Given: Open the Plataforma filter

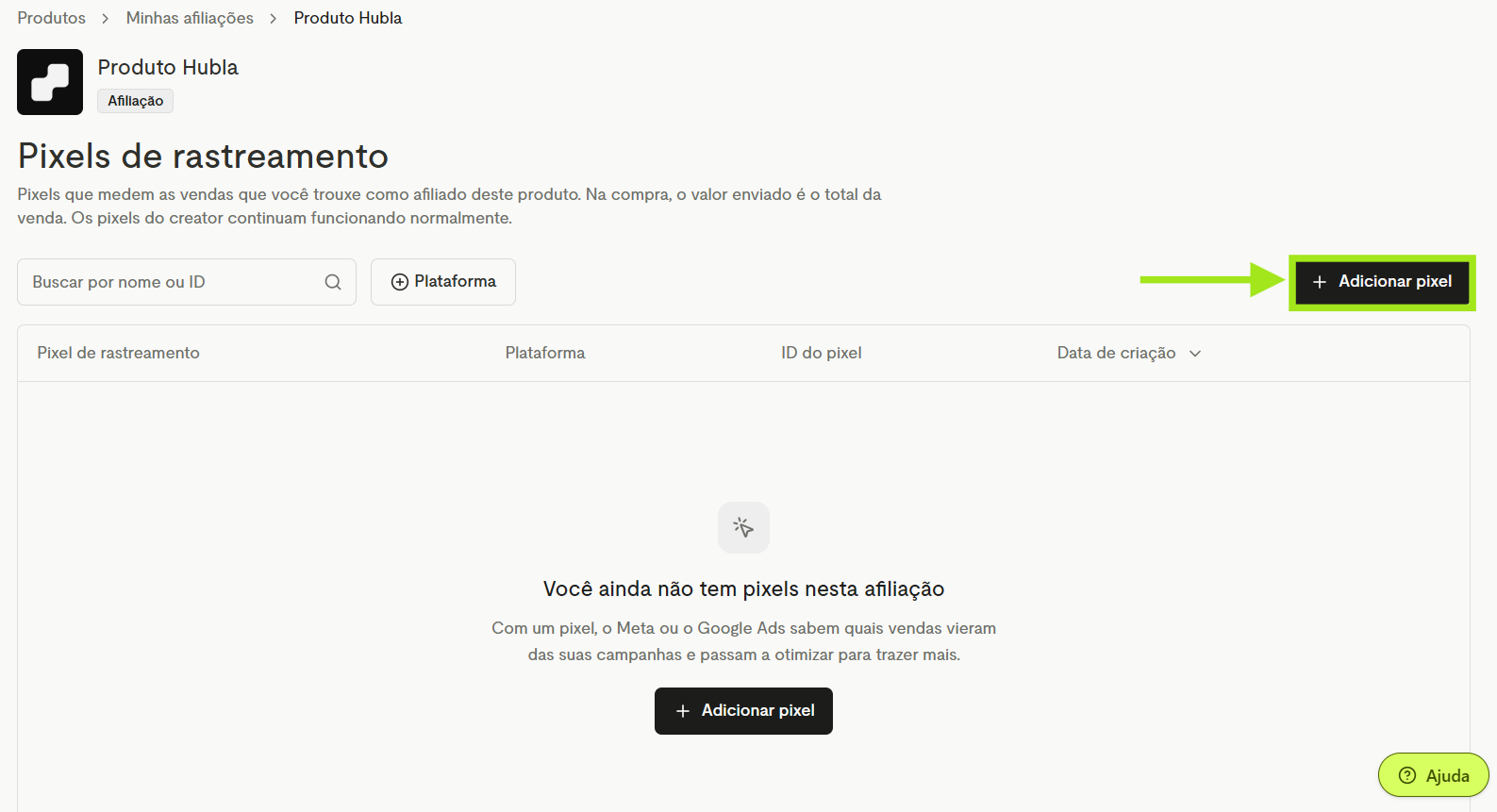Looking at the screenshot, I should coord(443,282).
